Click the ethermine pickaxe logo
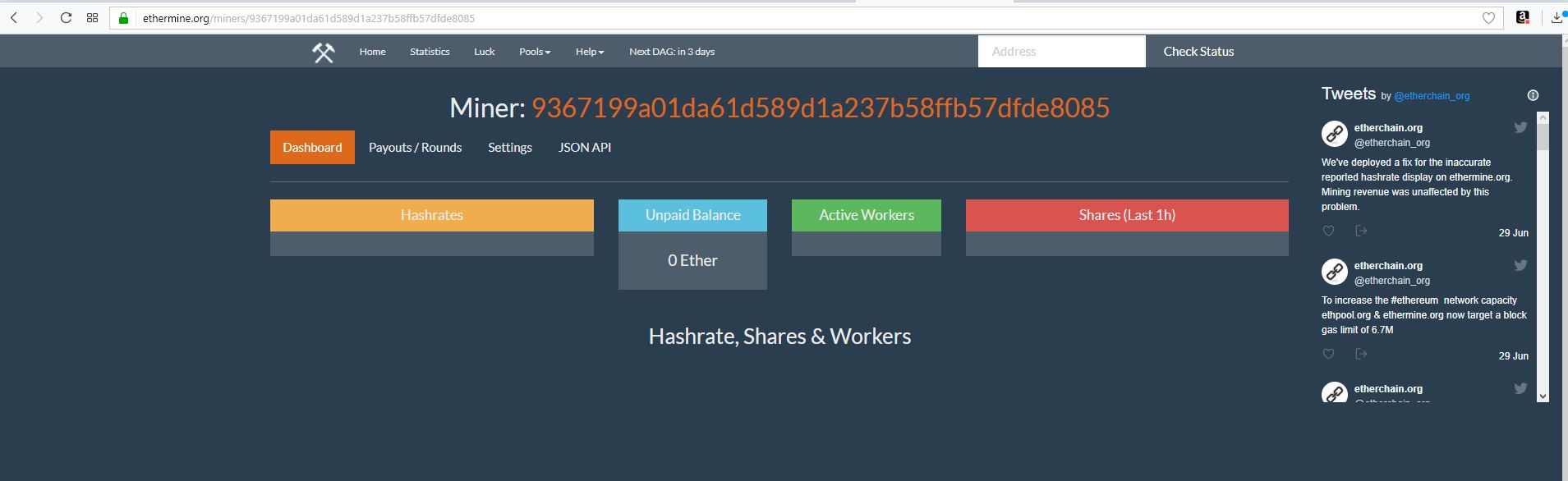 click(323, 53)
